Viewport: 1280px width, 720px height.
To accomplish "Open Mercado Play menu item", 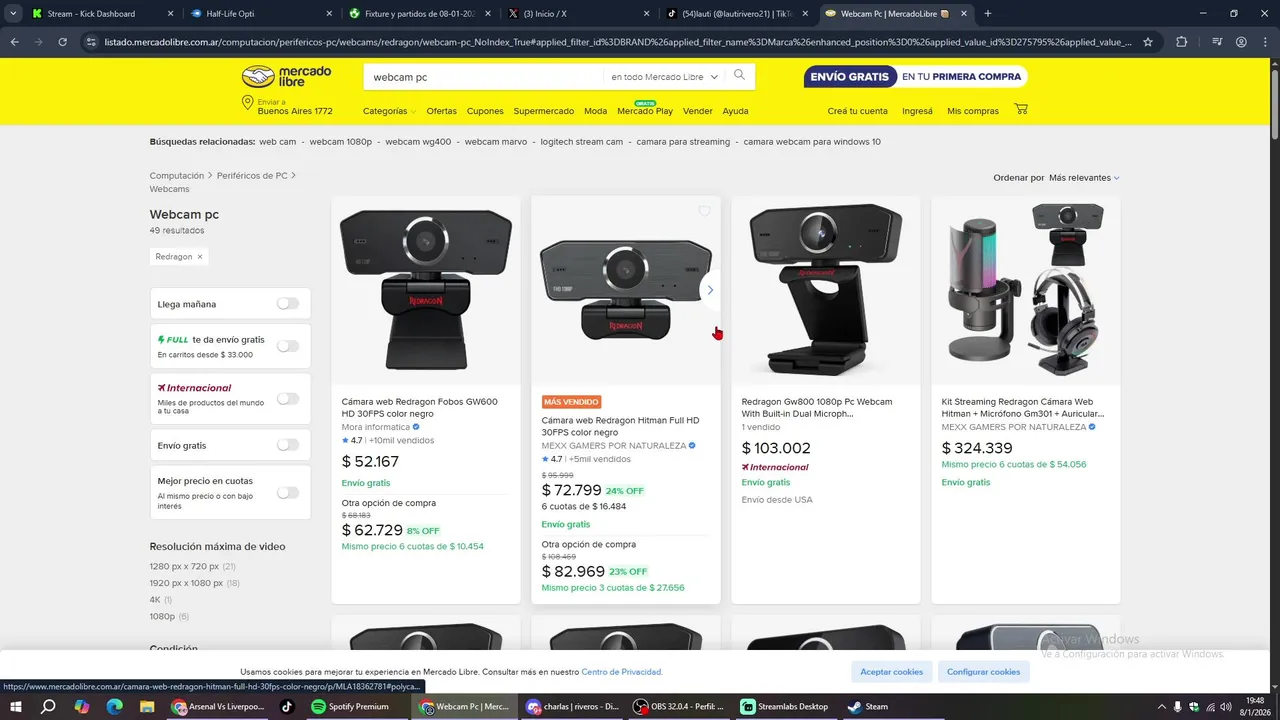I will tap(645, 111).
